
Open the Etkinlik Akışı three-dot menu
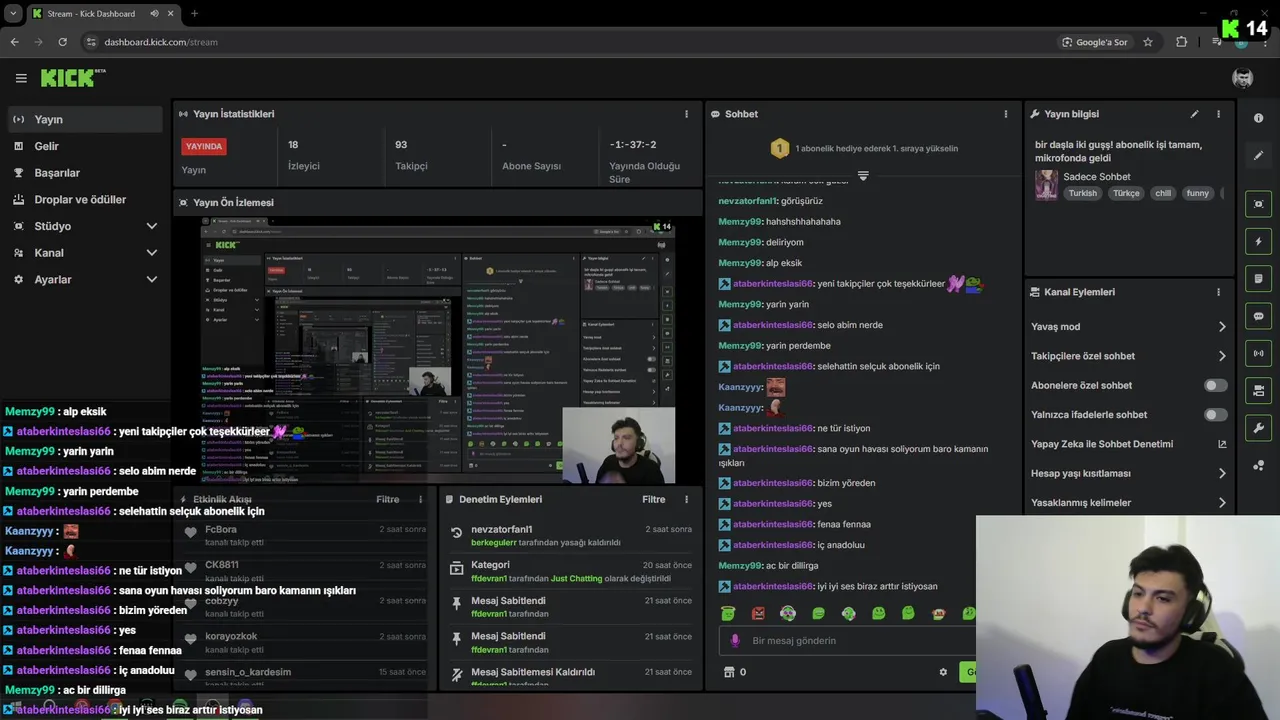[420, 499]
